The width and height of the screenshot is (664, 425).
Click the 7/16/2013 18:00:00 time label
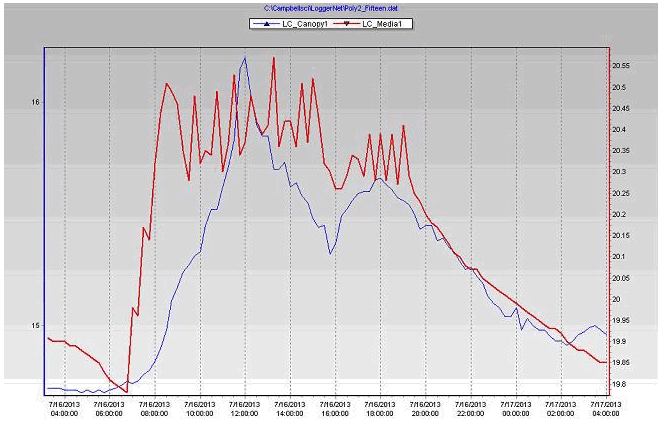pos(380,409)
